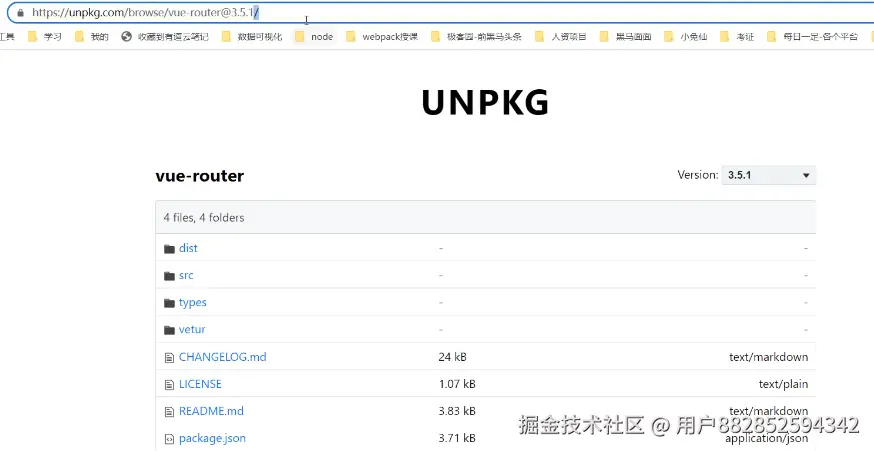Viewport: 874px width, 451px height.
Task: Click the UNPKG site title
Action: (x=485, y=103)
